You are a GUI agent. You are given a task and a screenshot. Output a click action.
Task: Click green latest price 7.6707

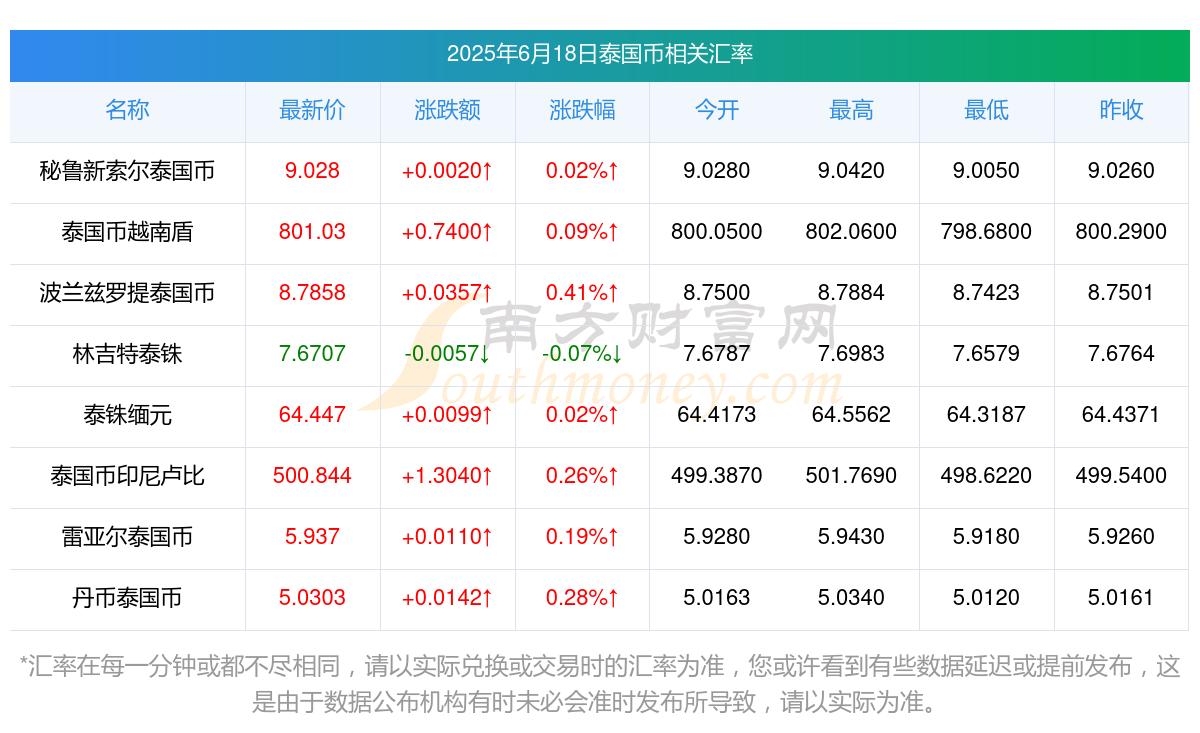312,354
